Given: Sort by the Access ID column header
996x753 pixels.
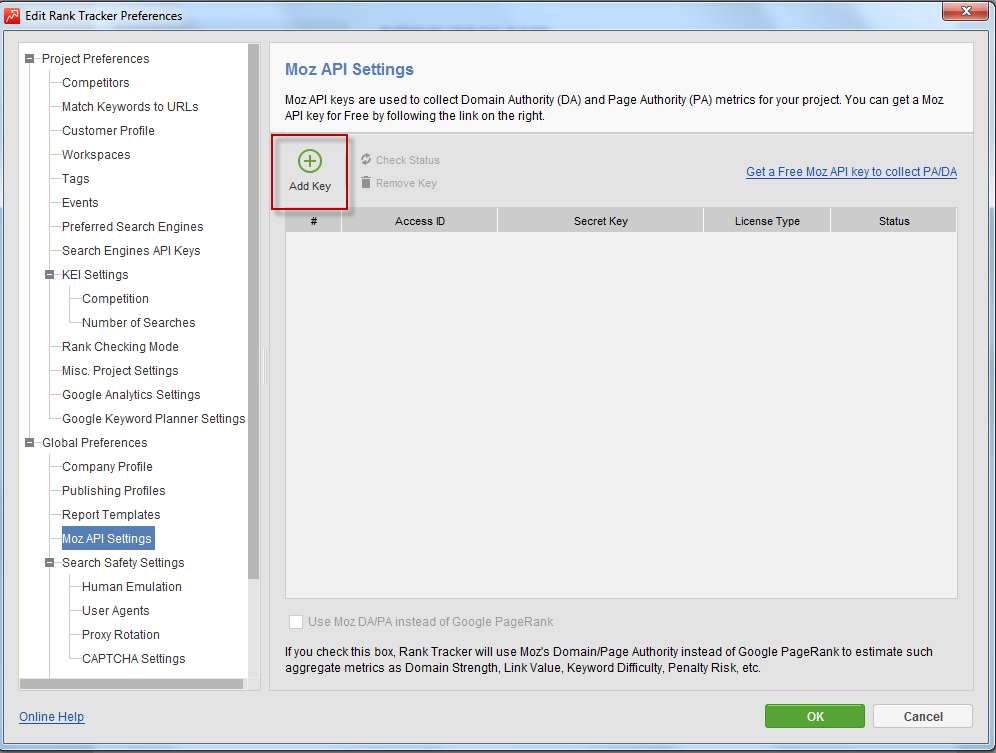Looking at the screenshot, I should pos(420,220).
